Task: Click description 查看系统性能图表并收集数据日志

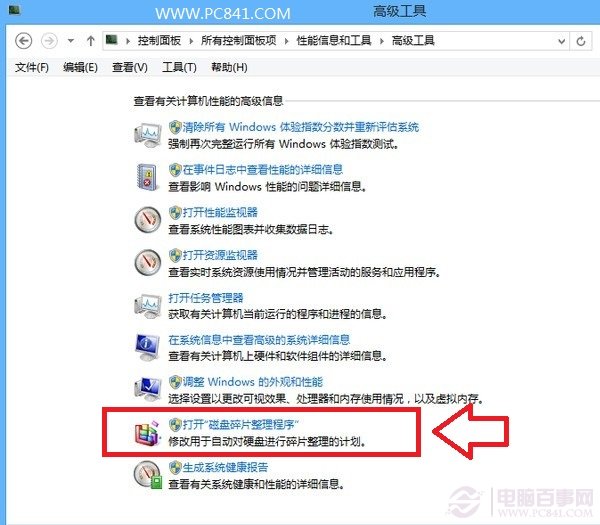Action: click(x=251, y=230)
